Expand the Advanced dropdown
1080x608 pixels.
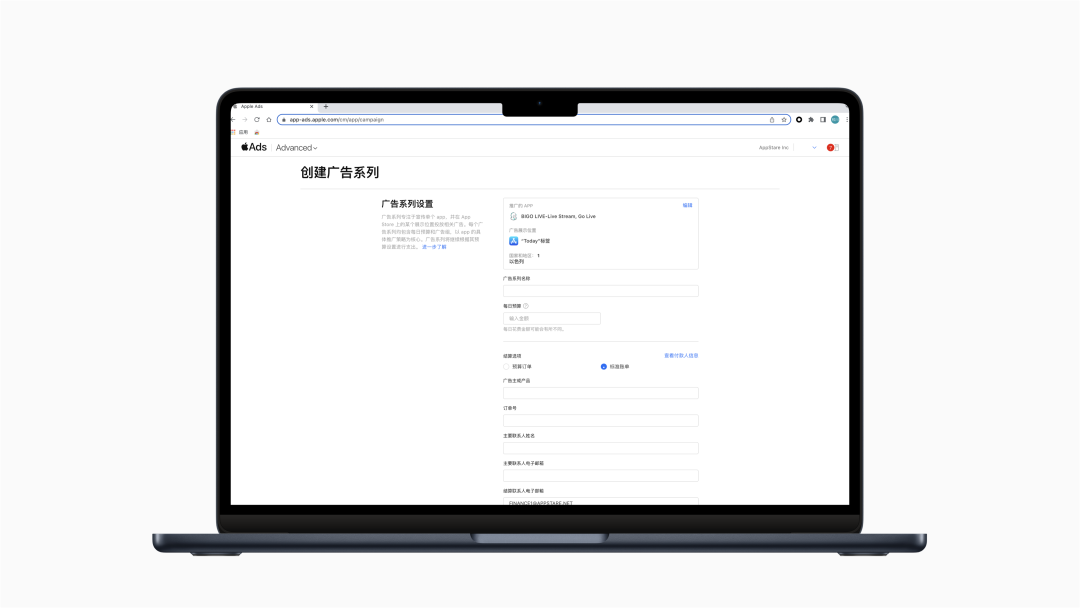tap(297, 147)
